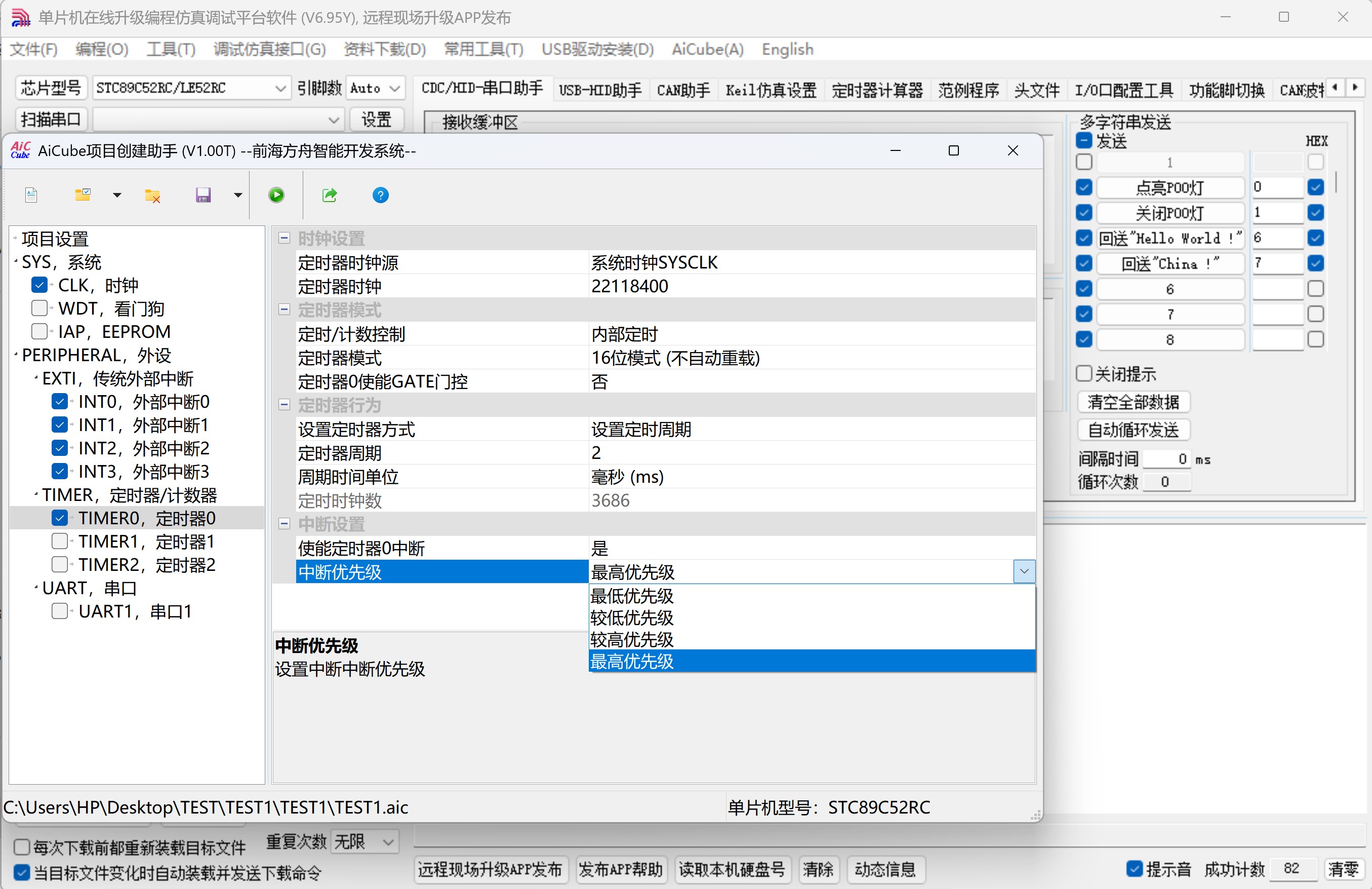Click the AiCube logo icon in dialog title
1372x889 pixels.
pyautogui.click(x=21, y=150)
